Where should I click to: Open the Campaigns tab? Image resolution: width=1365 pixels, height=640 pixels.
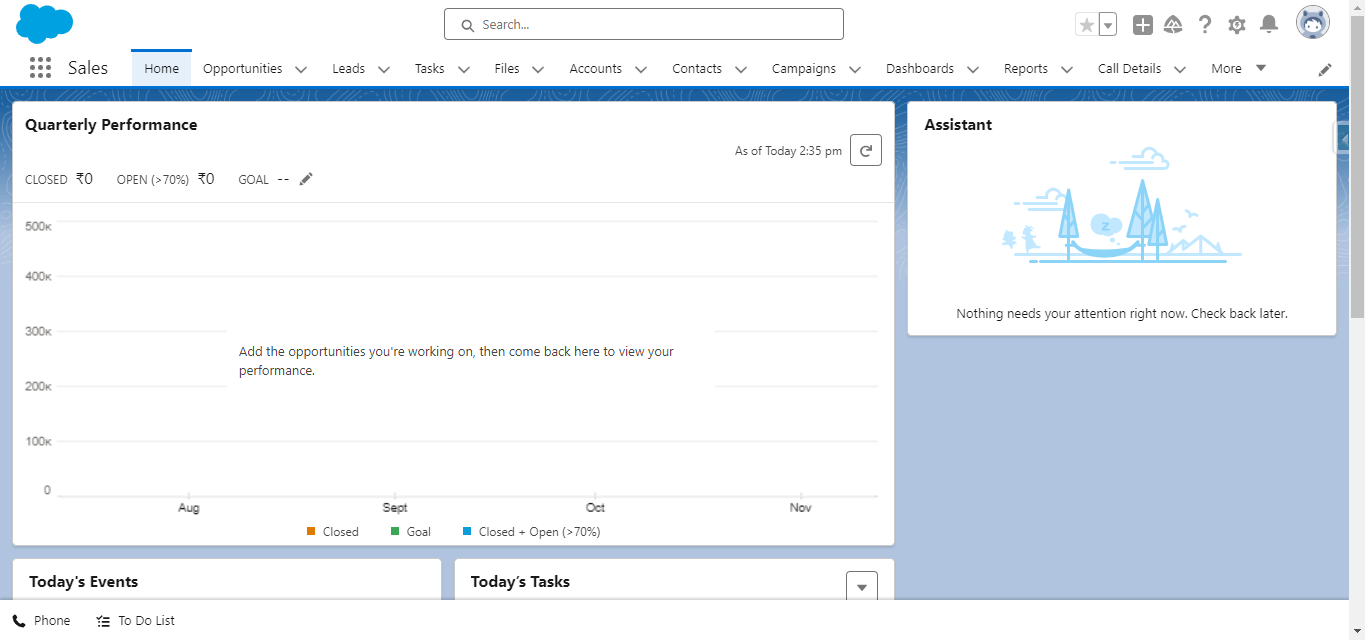804,69
